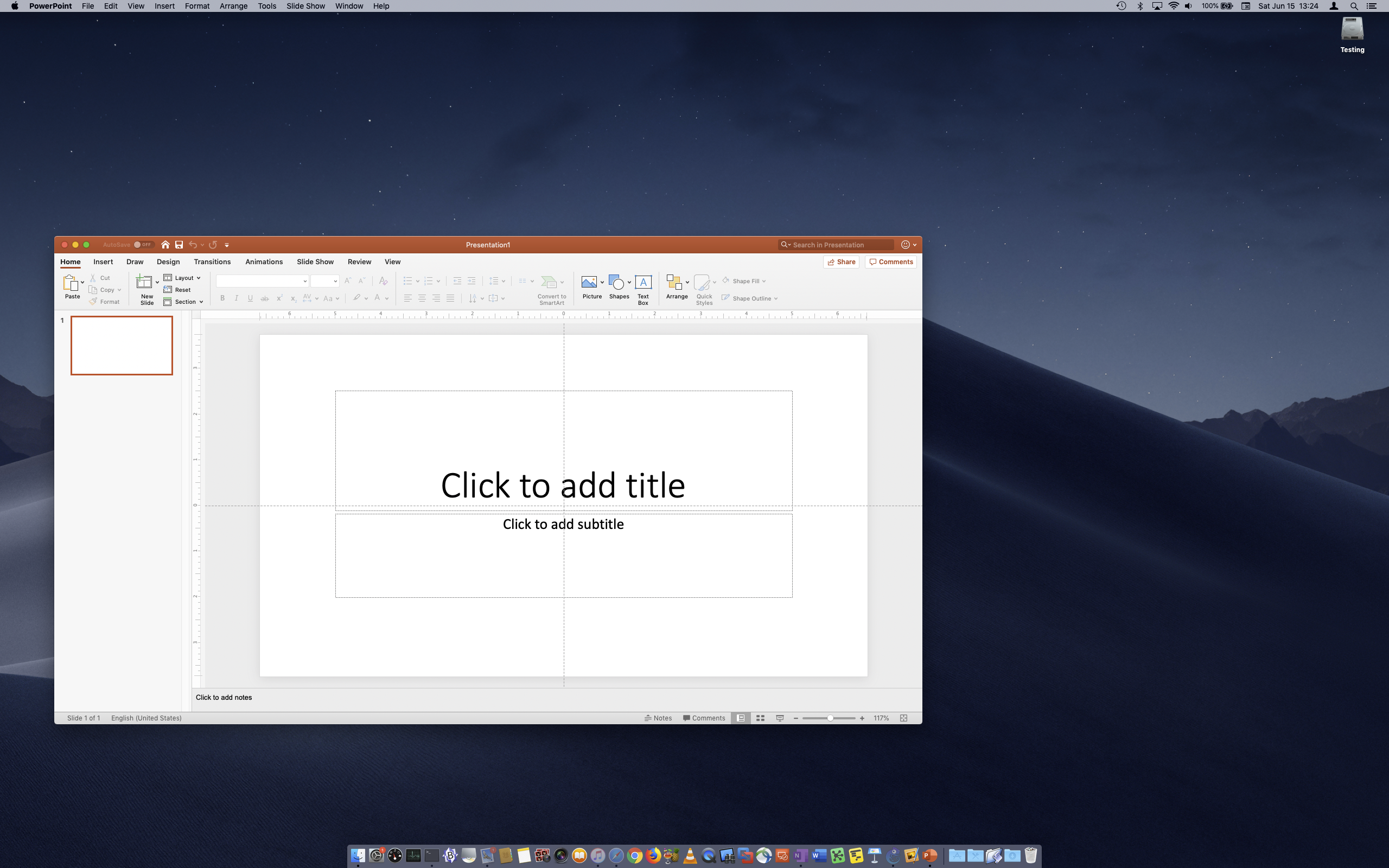This screenshot has width=1389, height=868.
Task: Click the New Slide icon
Action: (144, 282)
